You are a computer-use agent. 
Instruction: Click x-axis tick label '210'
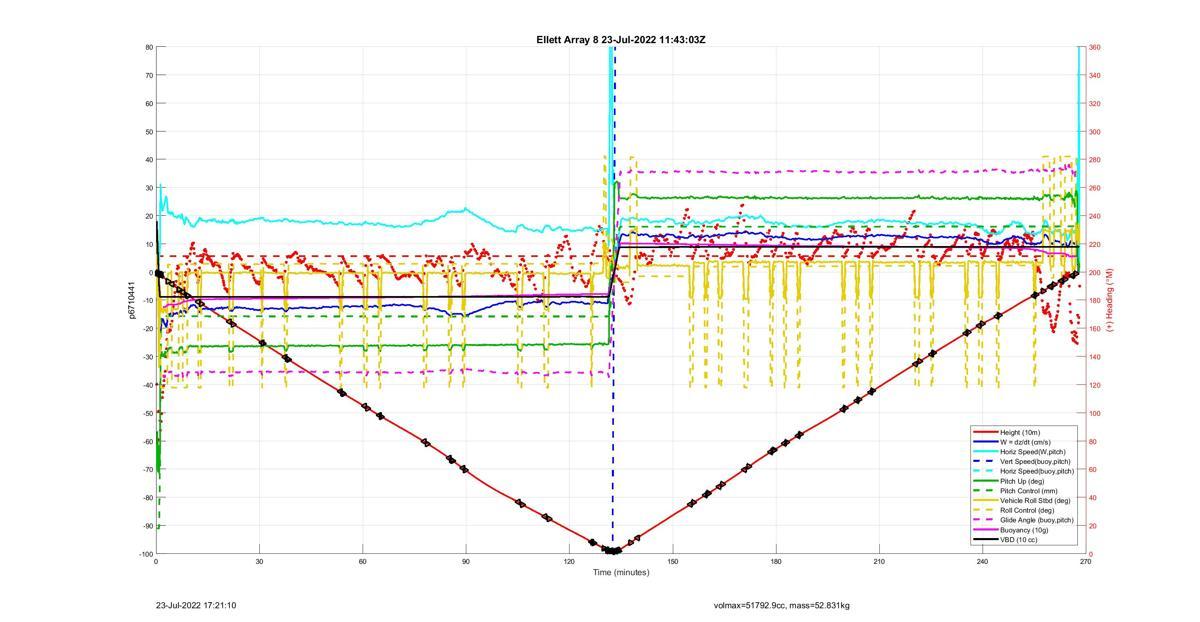878,562
